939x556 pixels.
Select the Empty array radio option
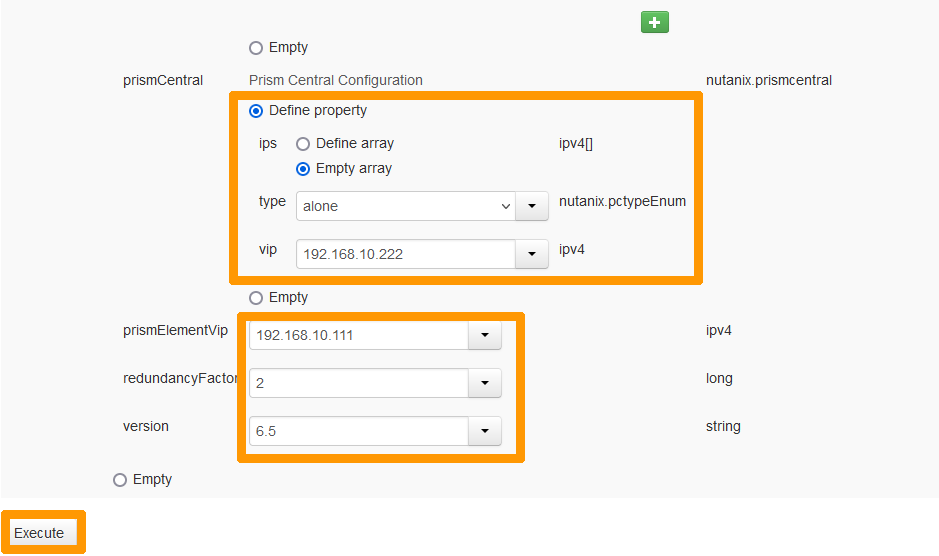click(303, 169)
